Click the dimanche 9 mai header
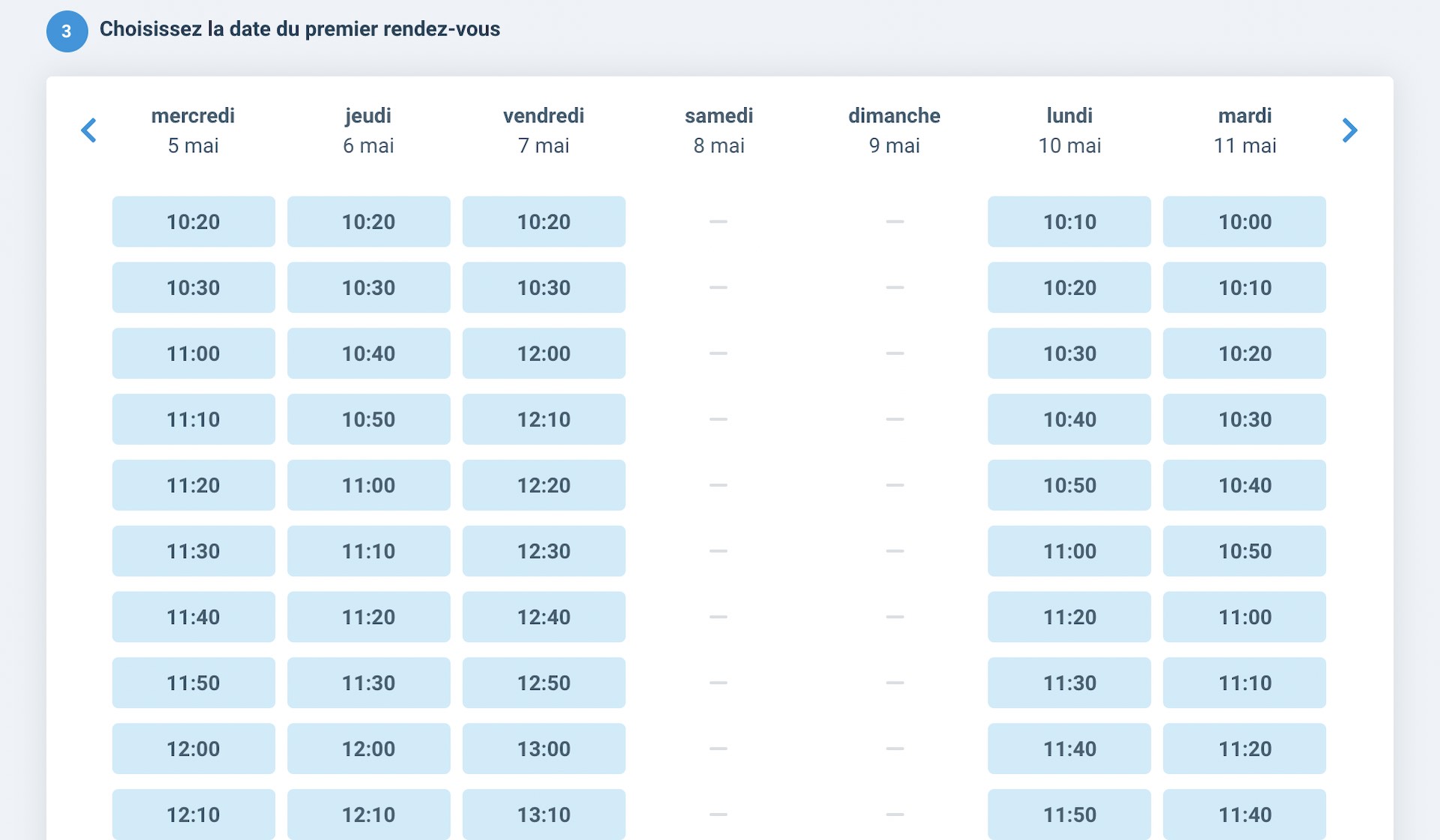Screen dimensions: 1440x840 (x=894, y=130)
